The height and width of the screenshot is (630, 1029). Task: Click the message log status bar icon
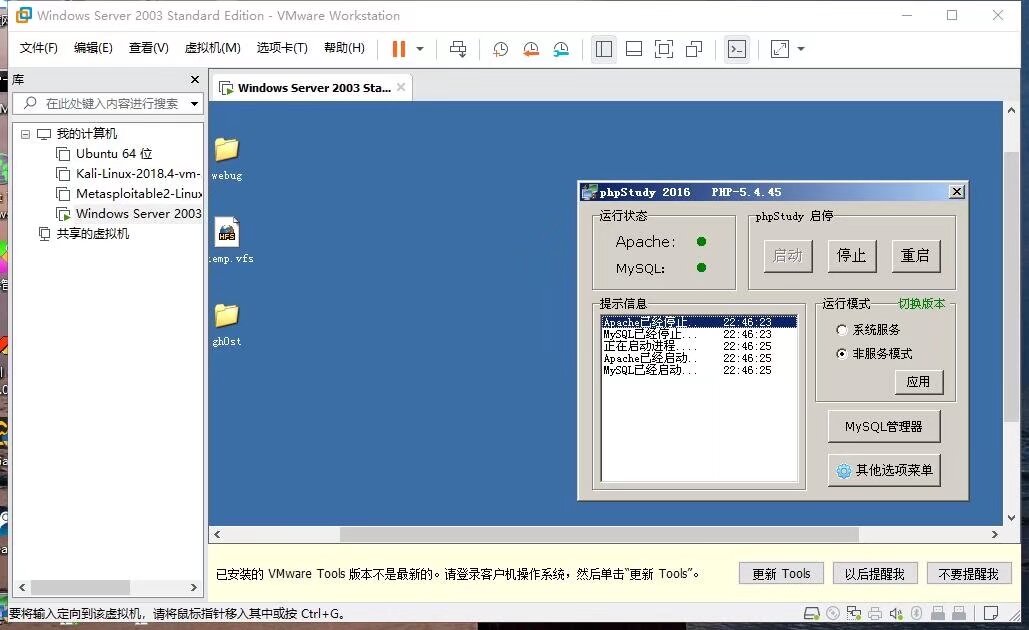(991, 614)
